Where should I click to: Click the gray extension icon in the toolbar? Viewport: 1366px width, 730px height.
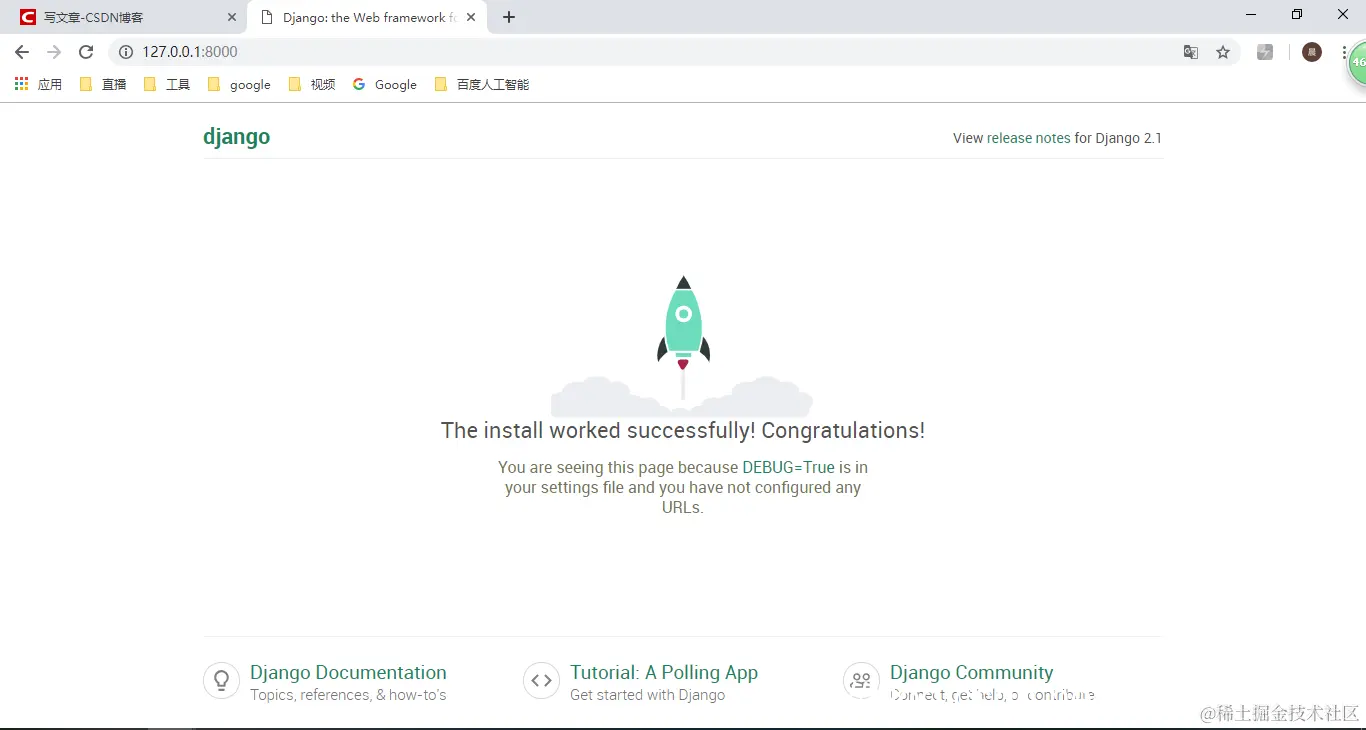[1265, 52]
